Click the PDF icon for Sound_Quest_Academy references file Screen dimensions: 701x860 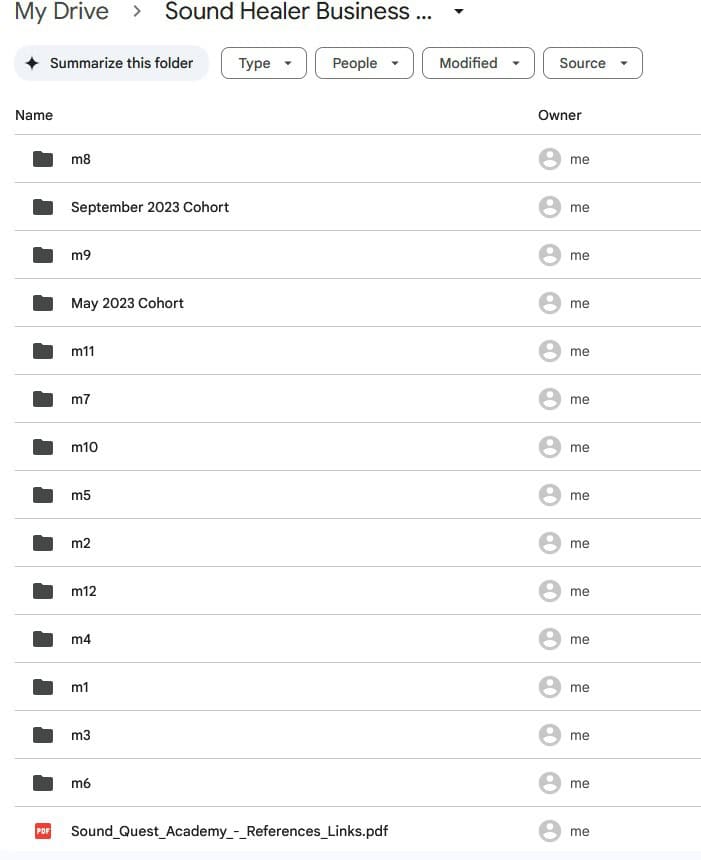42,831
